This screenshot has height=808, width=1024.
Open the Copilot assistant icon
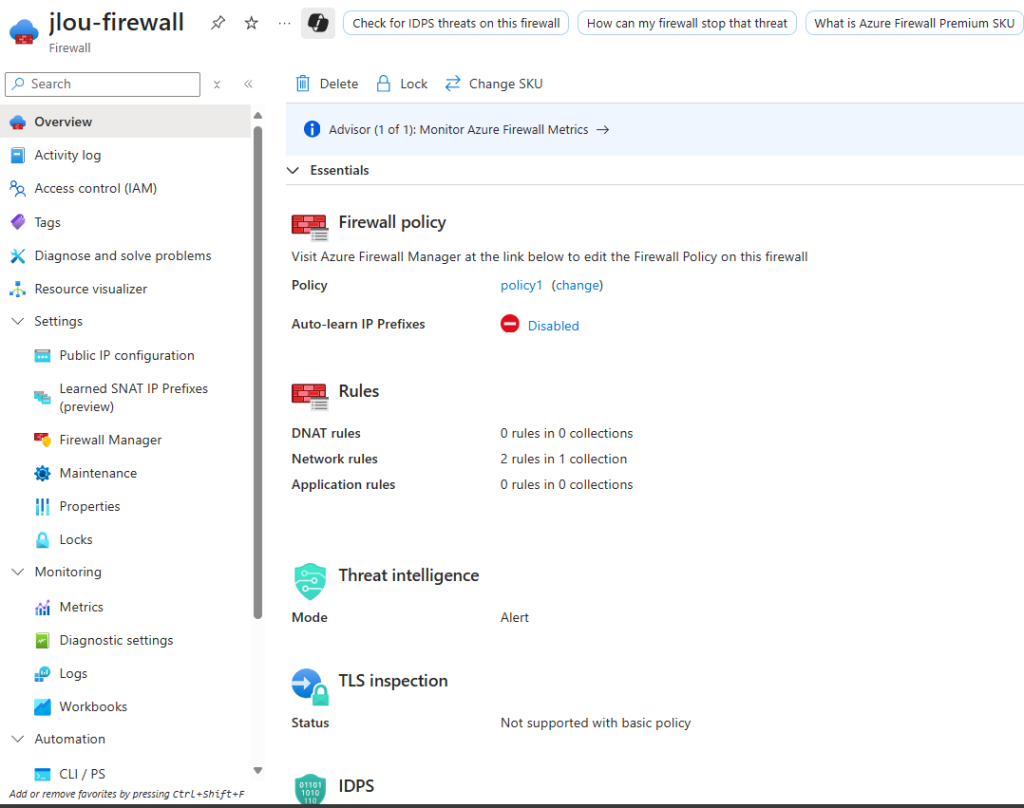click(x=318, y=23)
